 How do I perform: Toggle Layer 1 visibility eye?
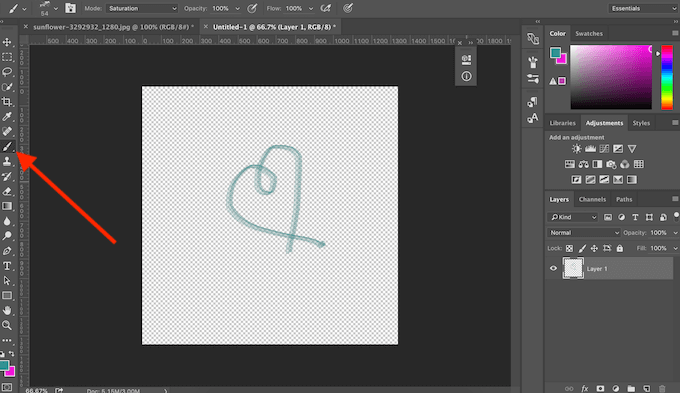(x=553, y=268)
